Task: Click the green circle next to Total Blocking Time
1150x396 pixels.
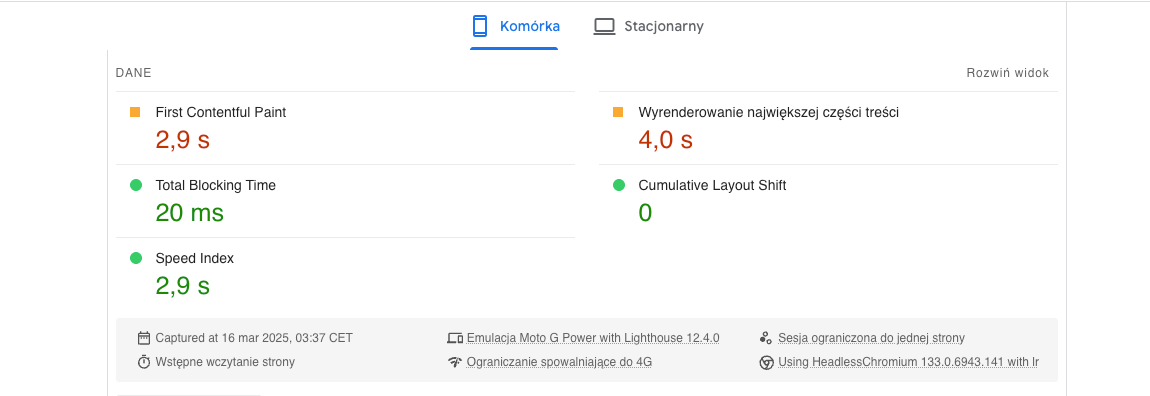Action: click(x=136, y=186)
